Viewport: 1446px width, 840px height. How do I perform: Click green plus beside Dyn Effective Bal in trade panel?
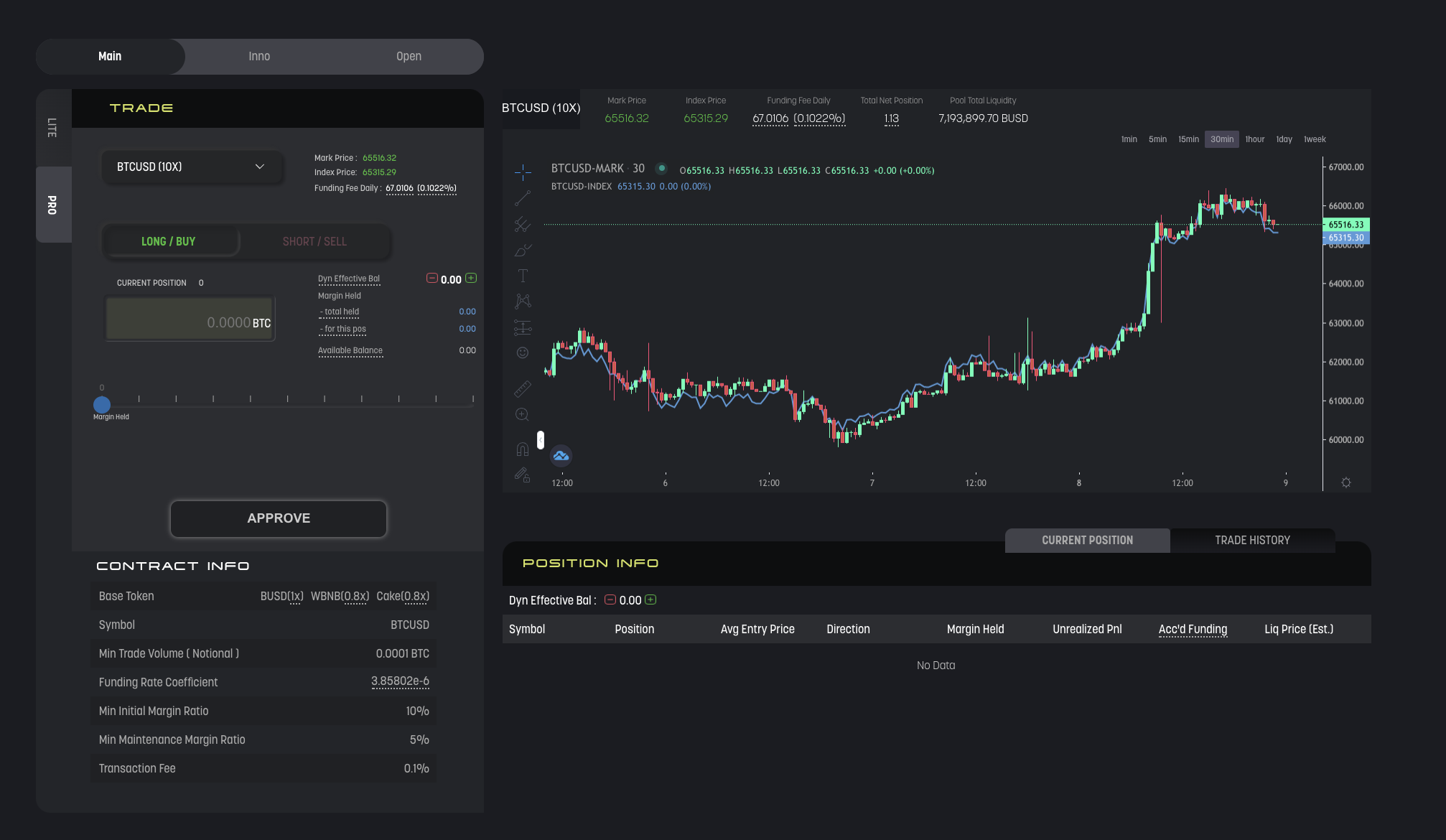tap(471, 278)
